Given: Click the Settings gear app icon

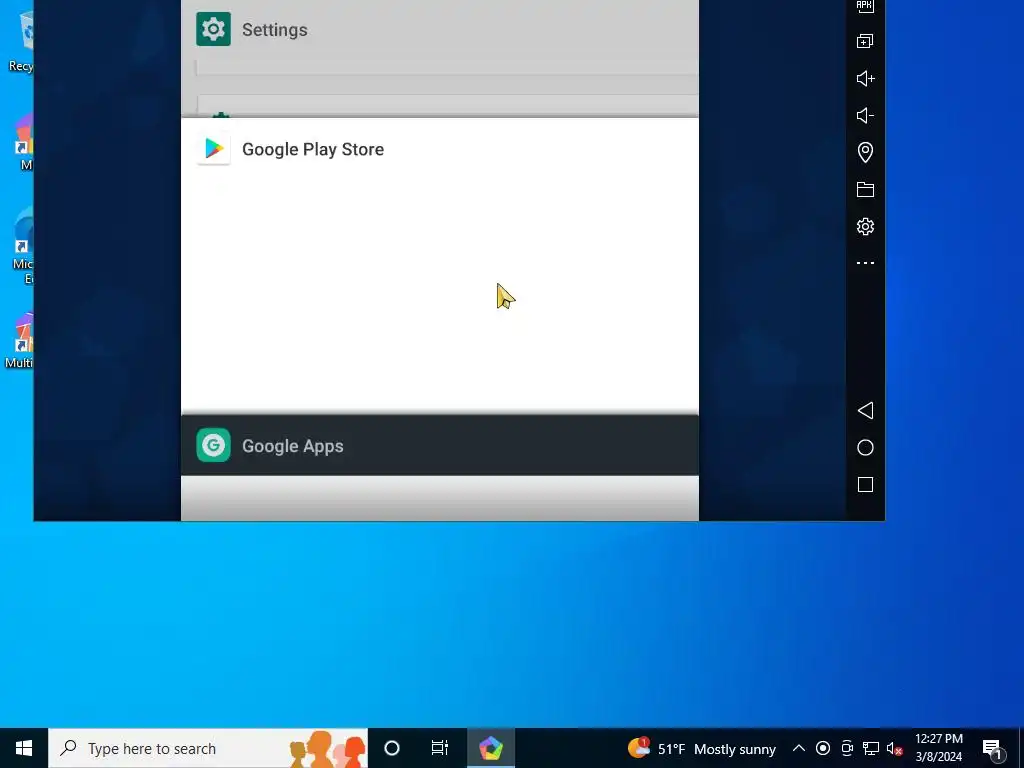Looking at the screenshot, I should click(x=213, y=29).
